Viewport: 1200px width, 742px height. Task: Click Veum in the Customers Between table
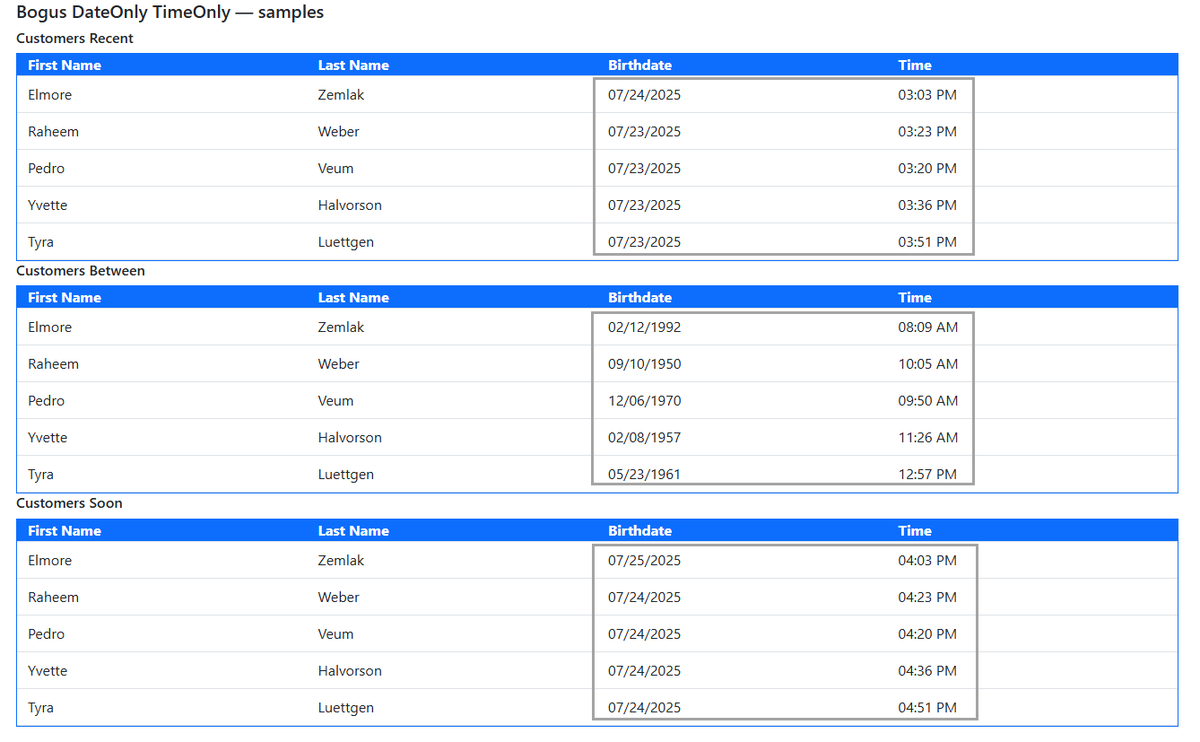coord(336,401)
